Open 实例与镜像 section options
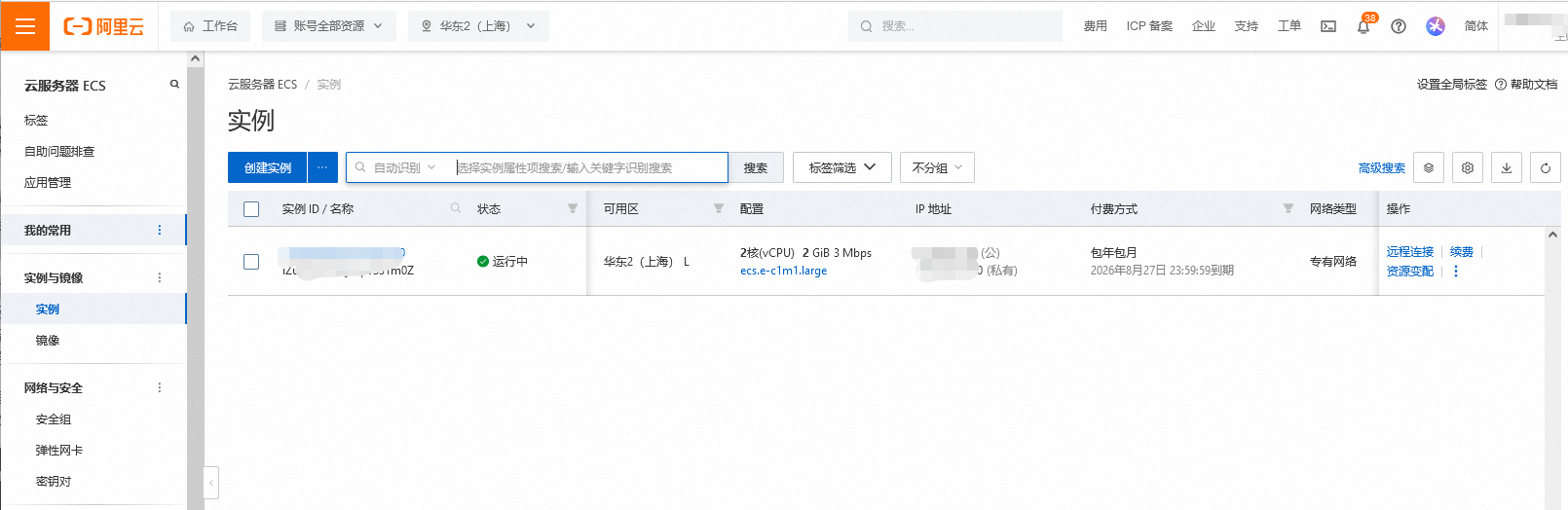The image size is (1568, 510). [x=160, y=277]
